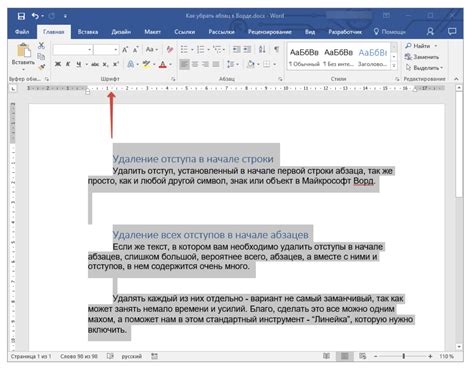
Task: Open the Найти dropdown arrow
Action: click(x=436, y=46)
